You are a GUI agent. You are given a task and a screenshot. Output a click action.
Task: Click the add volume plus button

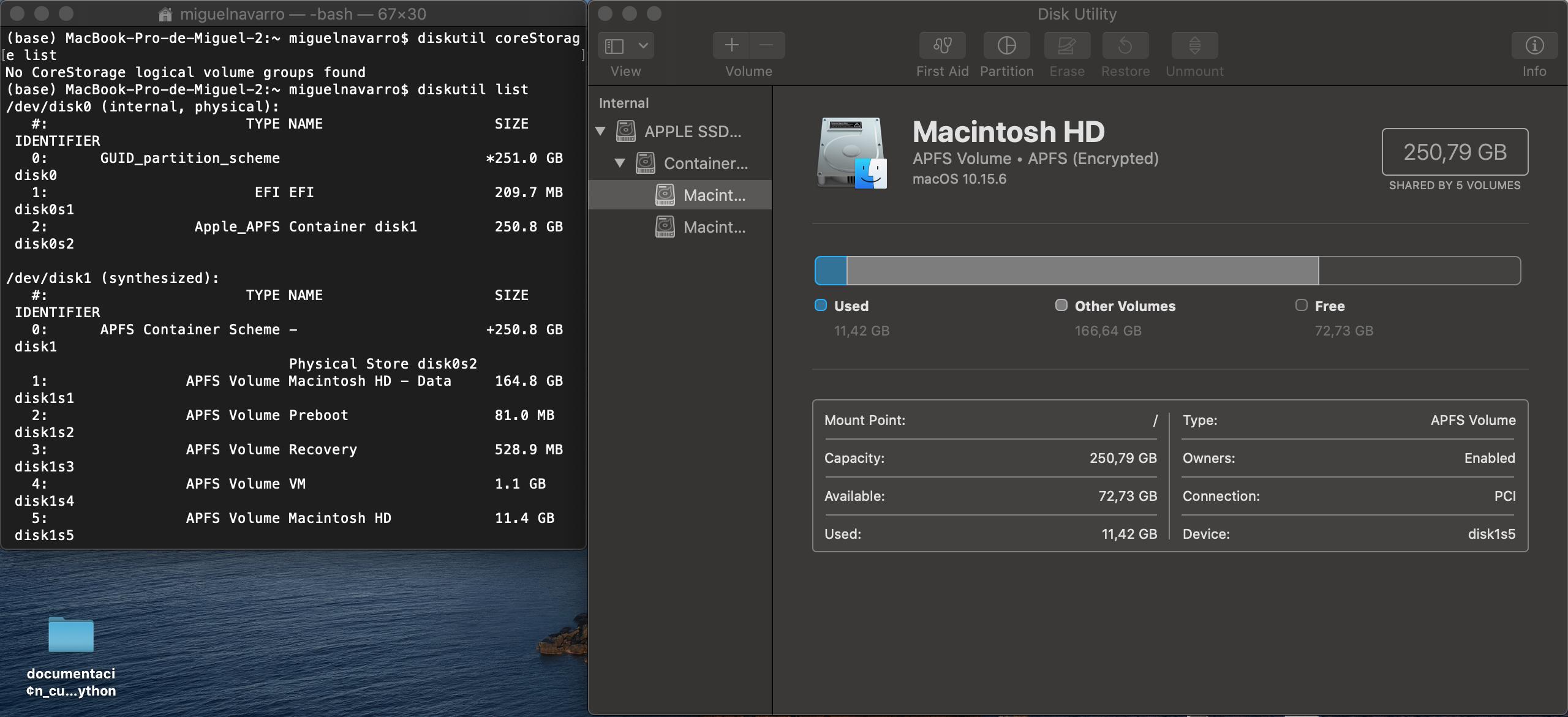point(731,45)
